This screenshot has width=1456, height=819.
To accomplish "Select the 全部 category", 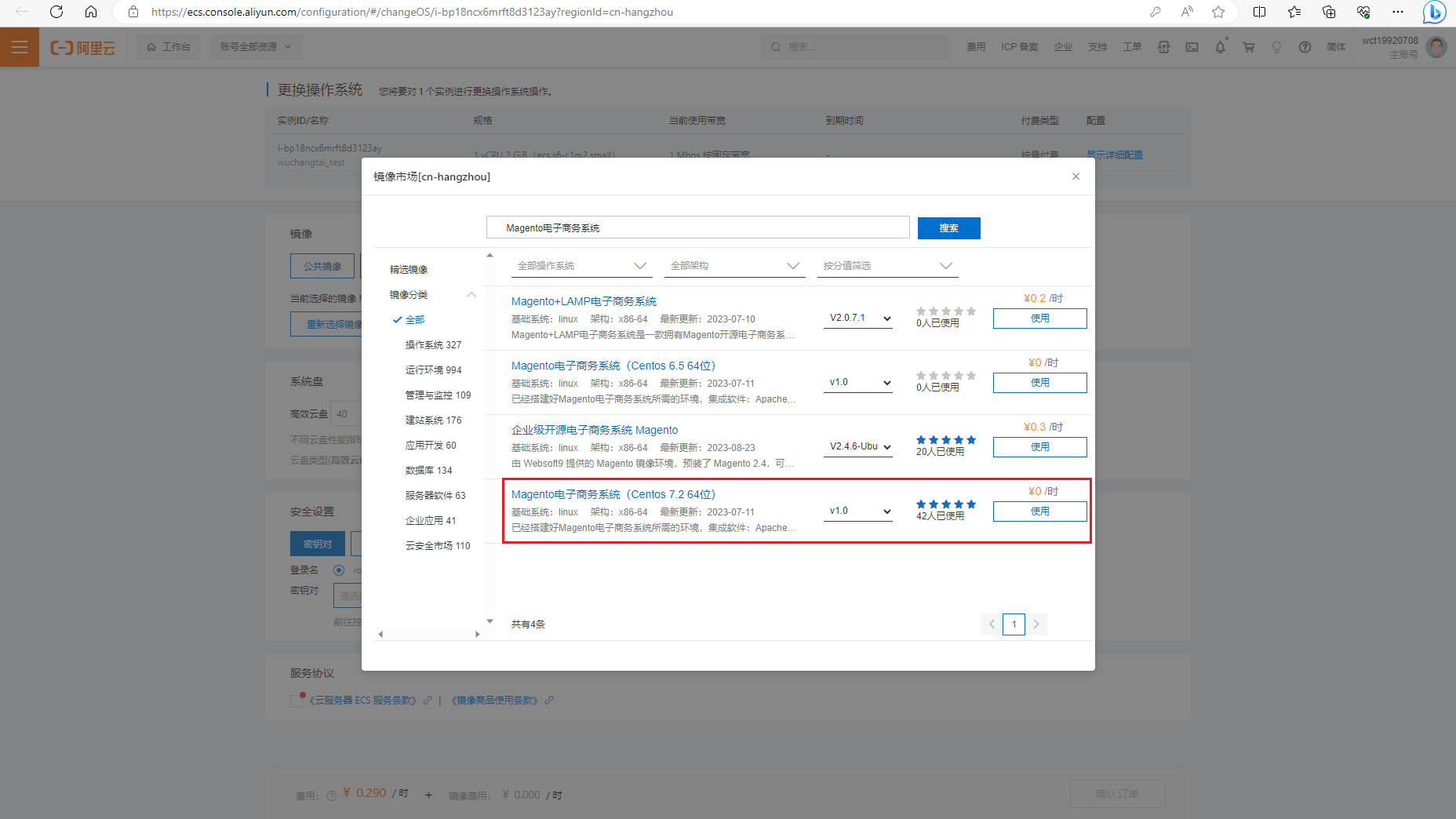I will (414, 320).
